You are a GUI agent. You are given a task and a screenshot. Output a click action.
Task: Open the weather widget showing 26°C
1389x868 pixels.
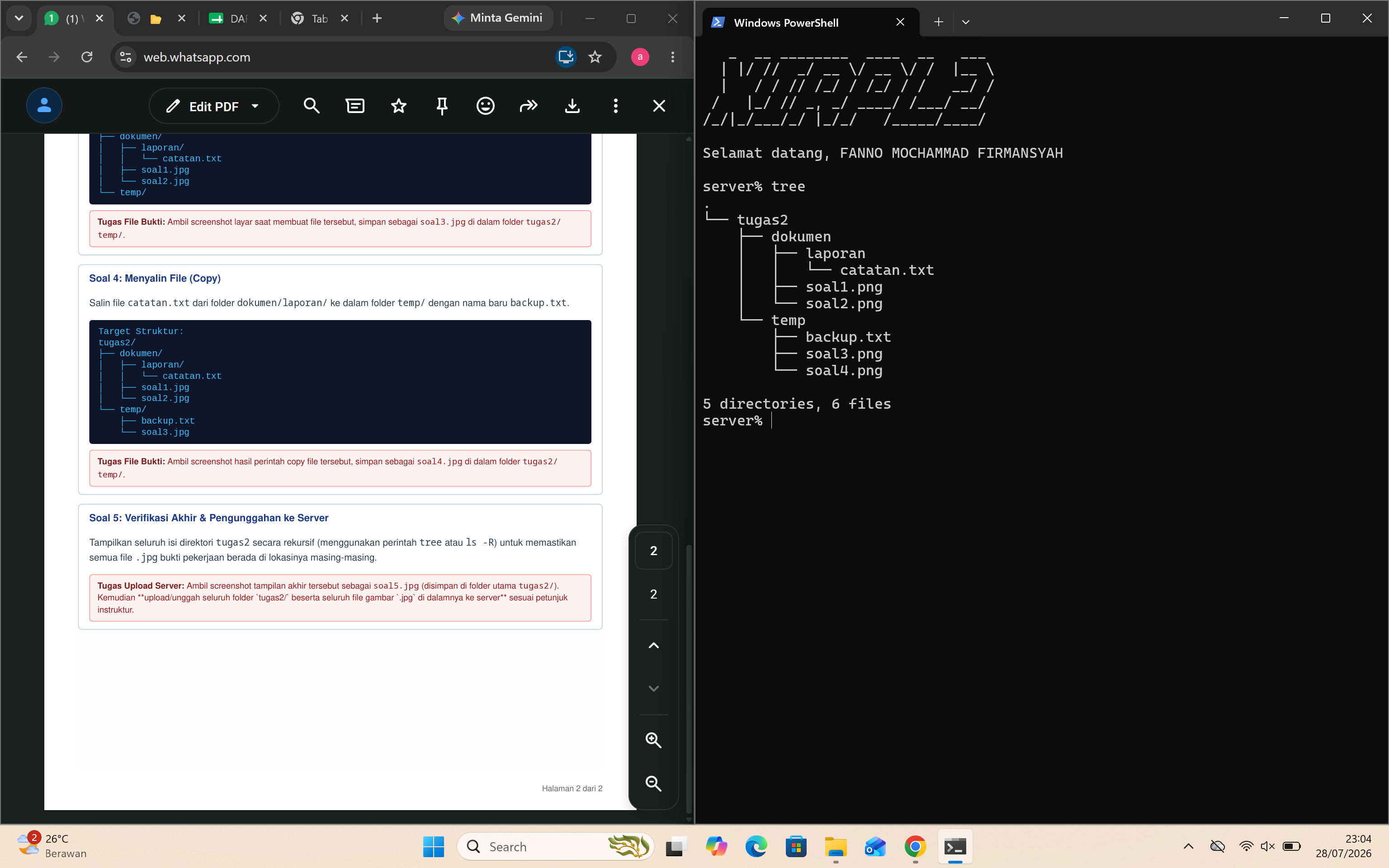pos(52,846)
